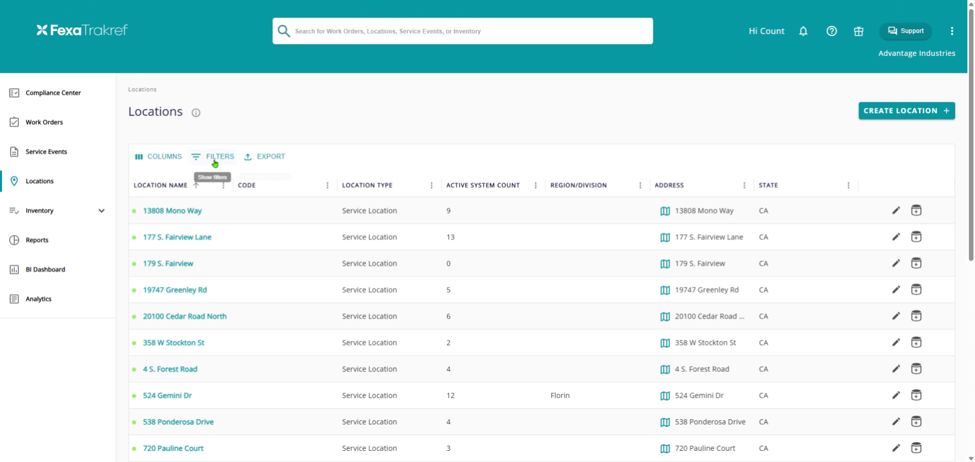Open Region/Division column menu dots
The height and width of the screenshot is (462, 975).
click(x=640, y=185)
